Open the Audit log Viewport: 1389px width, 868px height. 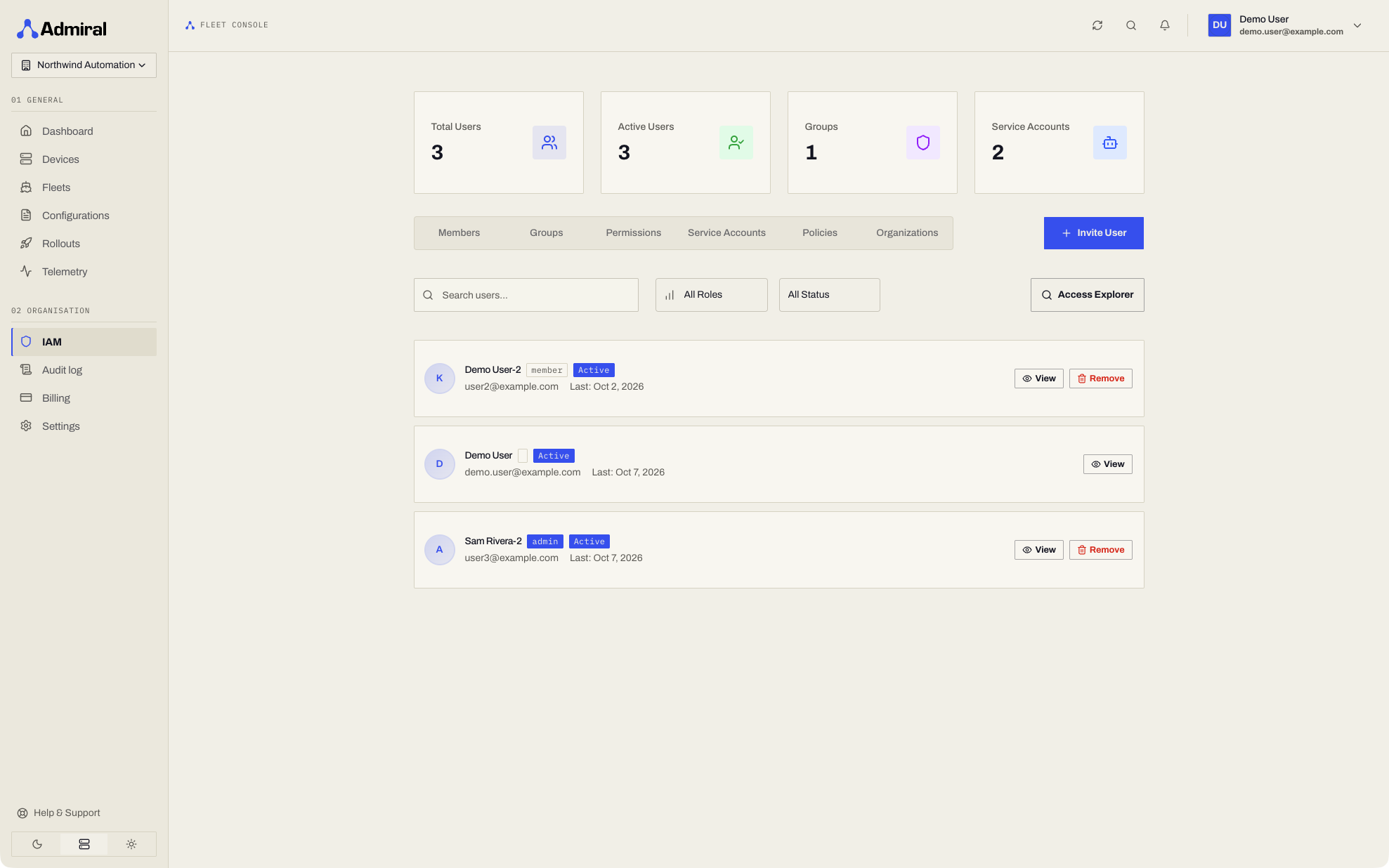(84, 370)
